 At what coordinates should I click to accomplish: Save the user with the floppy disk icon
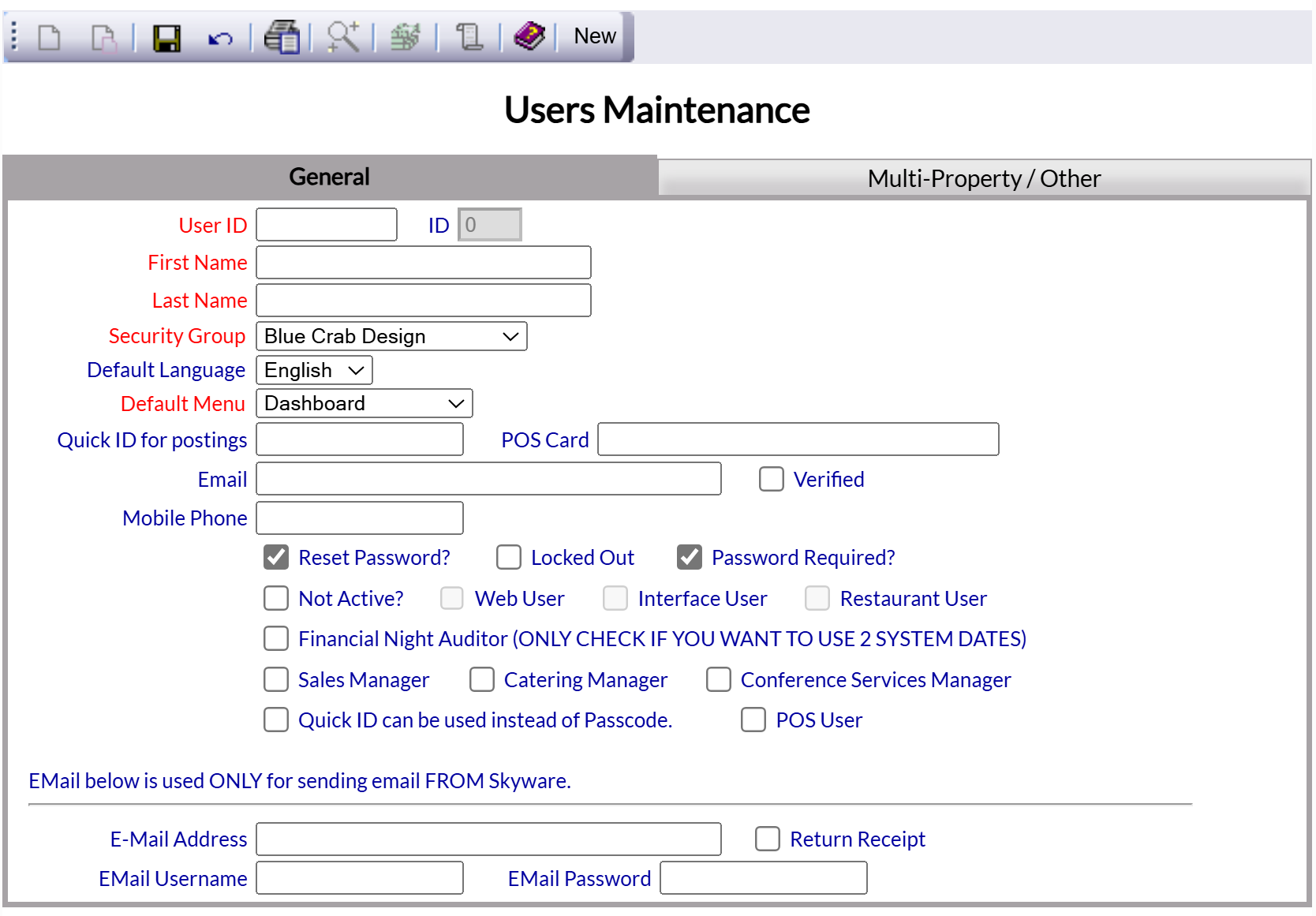[x=166, y=38]
